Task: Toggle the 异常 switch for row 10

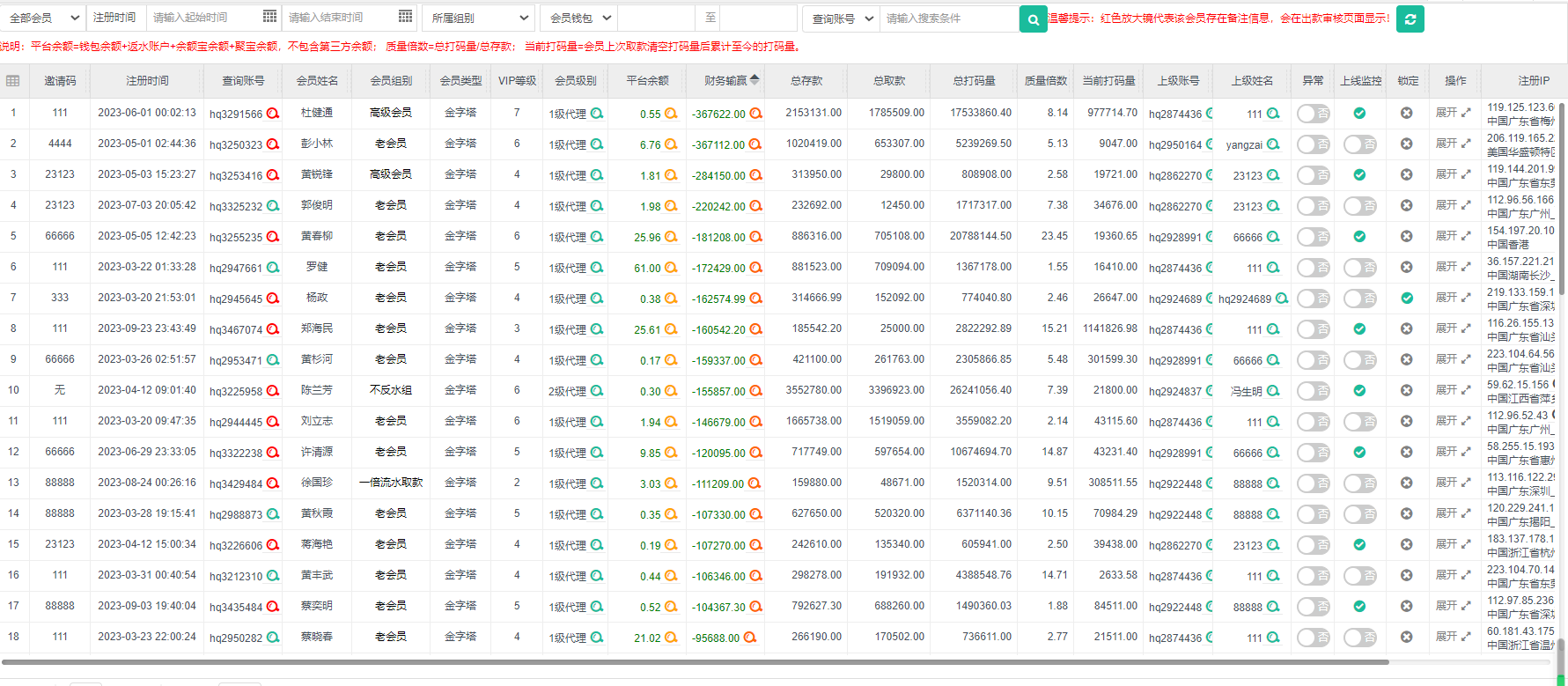Action: pos(1313,391)
